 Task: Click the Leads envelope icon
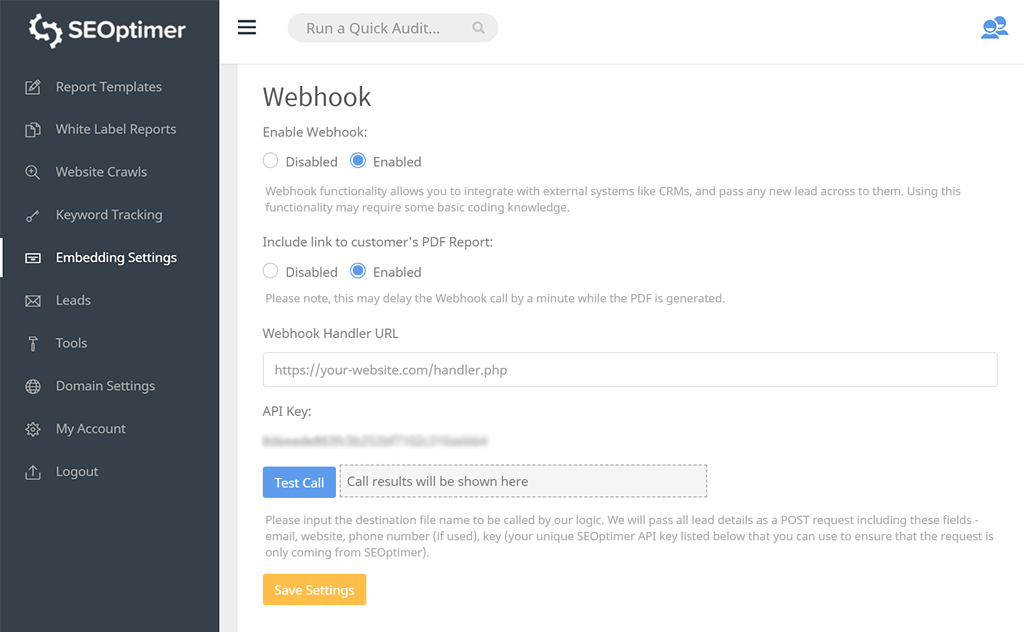pos(33,300)
